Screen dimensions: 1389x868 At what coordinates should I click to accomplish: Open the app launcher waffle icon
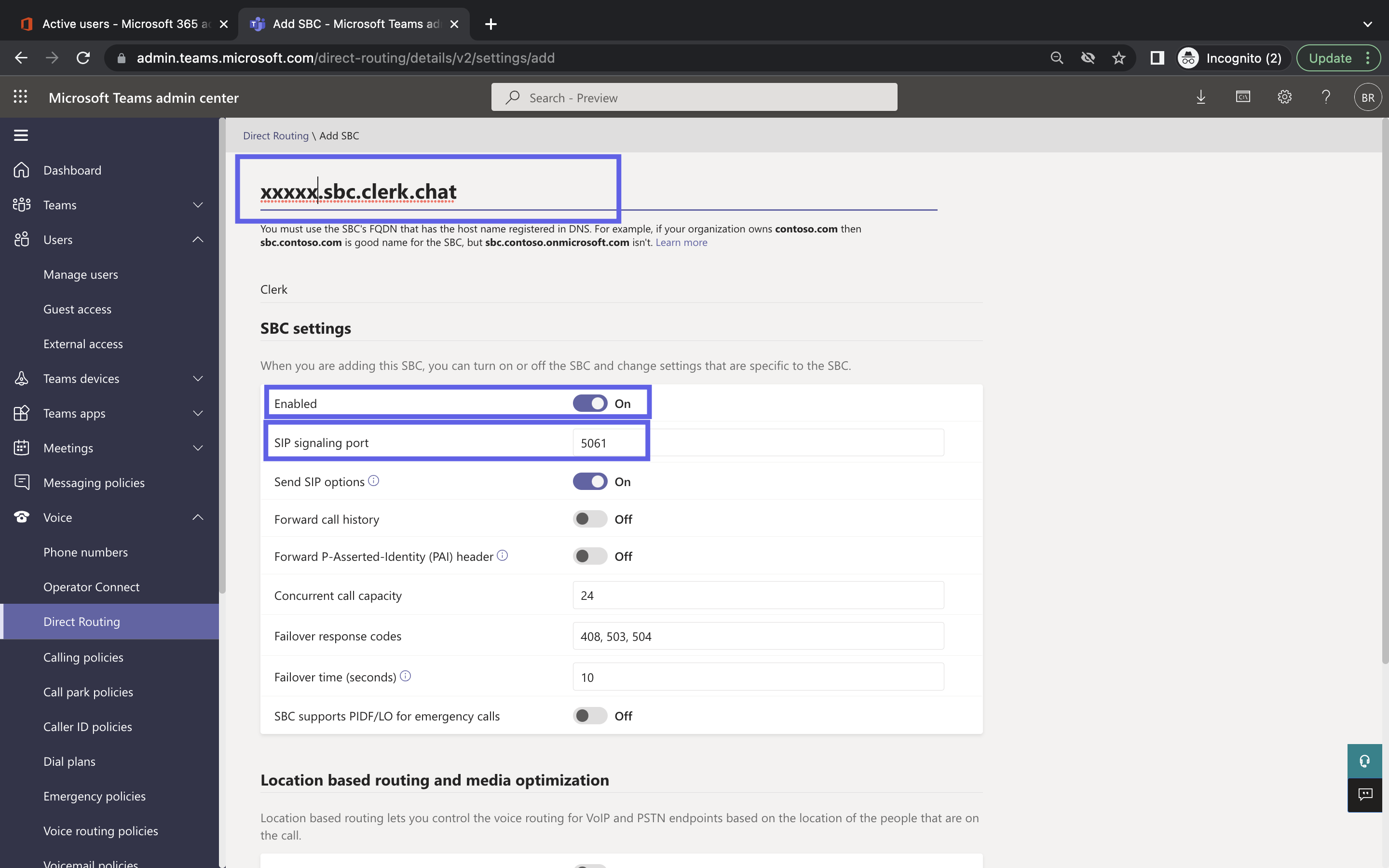point(21,97)
